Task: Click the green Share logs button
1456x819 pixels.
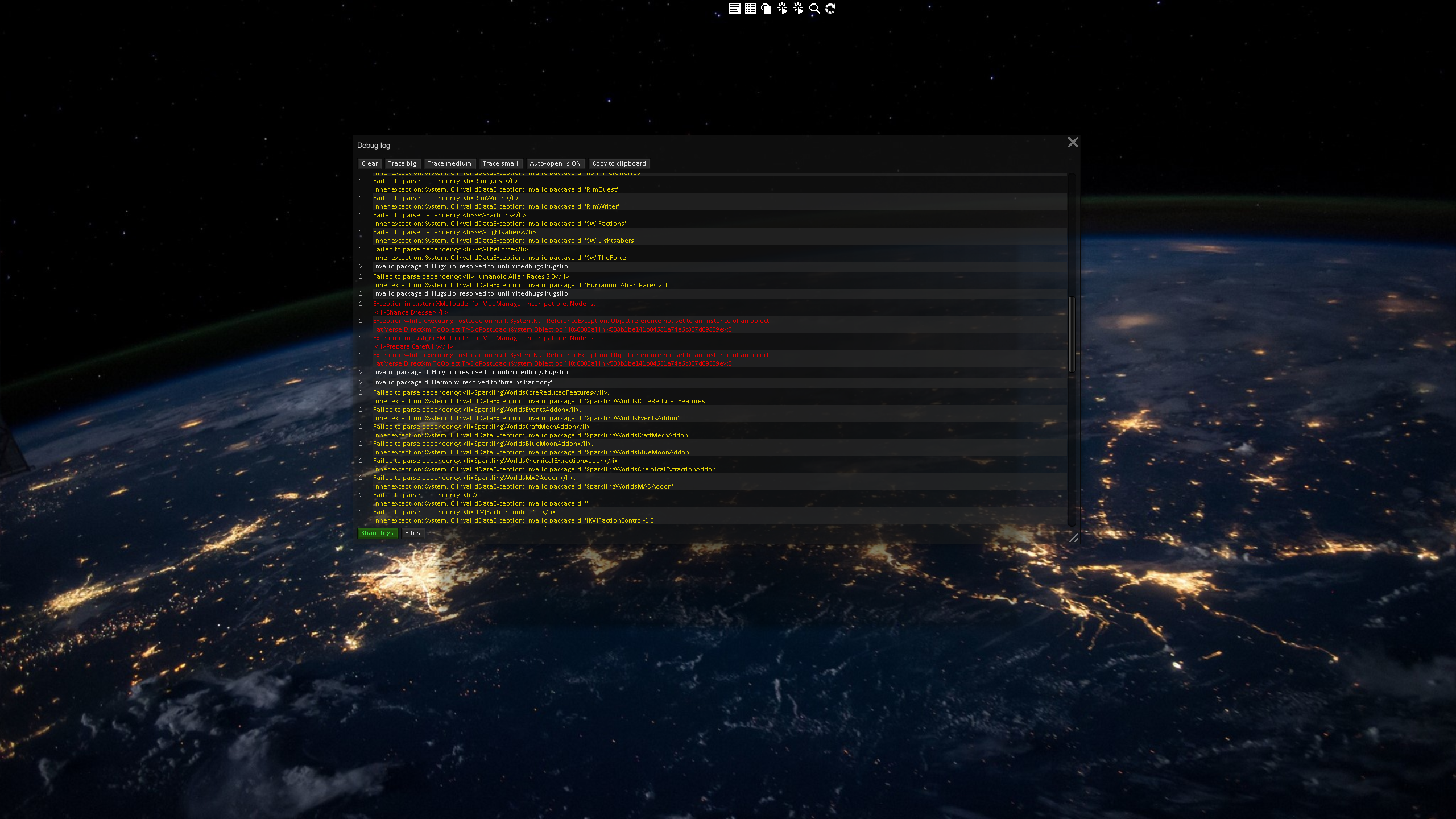Action: (x=377, y=533)
